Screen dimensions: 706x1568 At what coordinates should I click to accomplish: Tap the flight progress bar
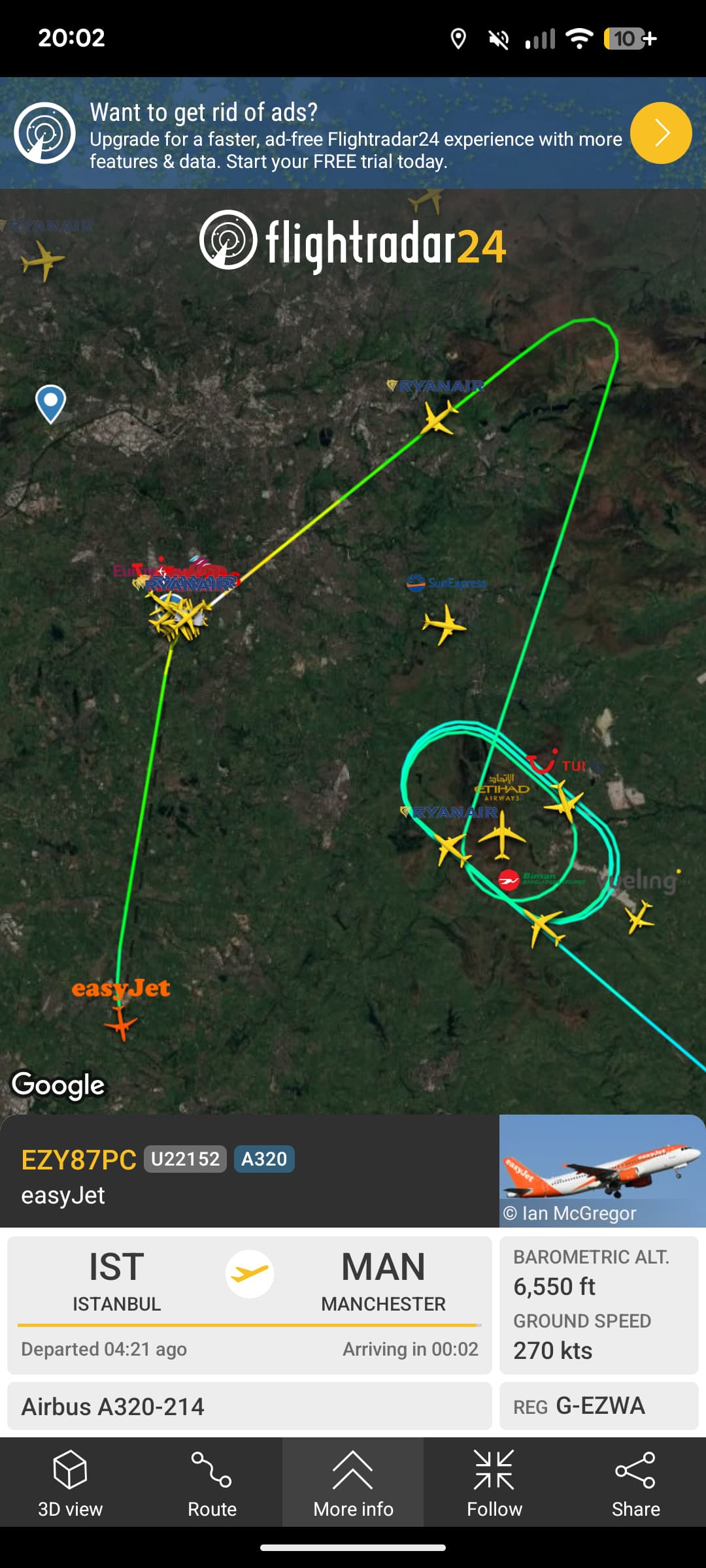[249, 1325]
